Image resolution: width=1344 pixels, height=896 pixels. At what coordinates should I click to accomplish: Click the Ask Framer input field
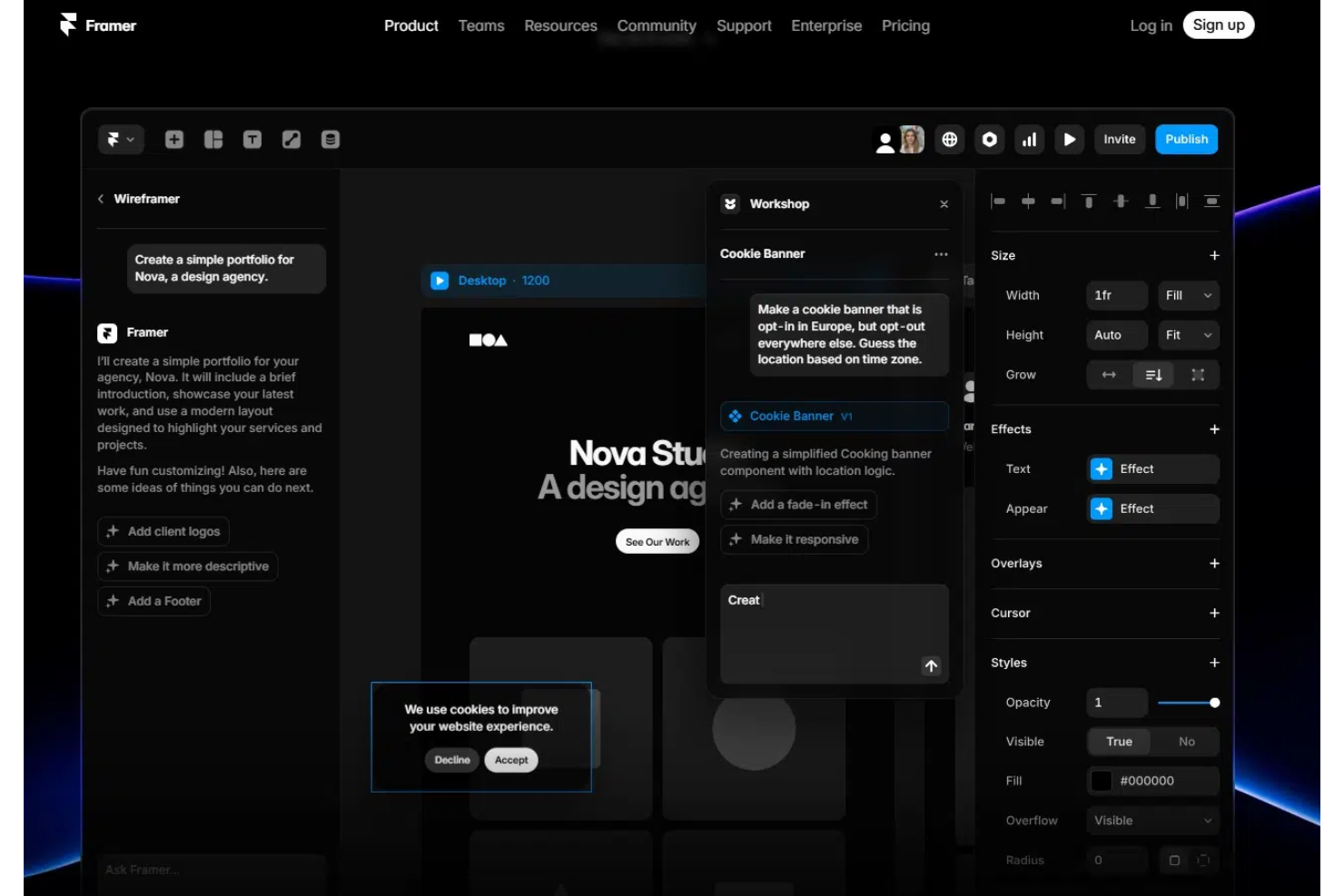point(211,870)
